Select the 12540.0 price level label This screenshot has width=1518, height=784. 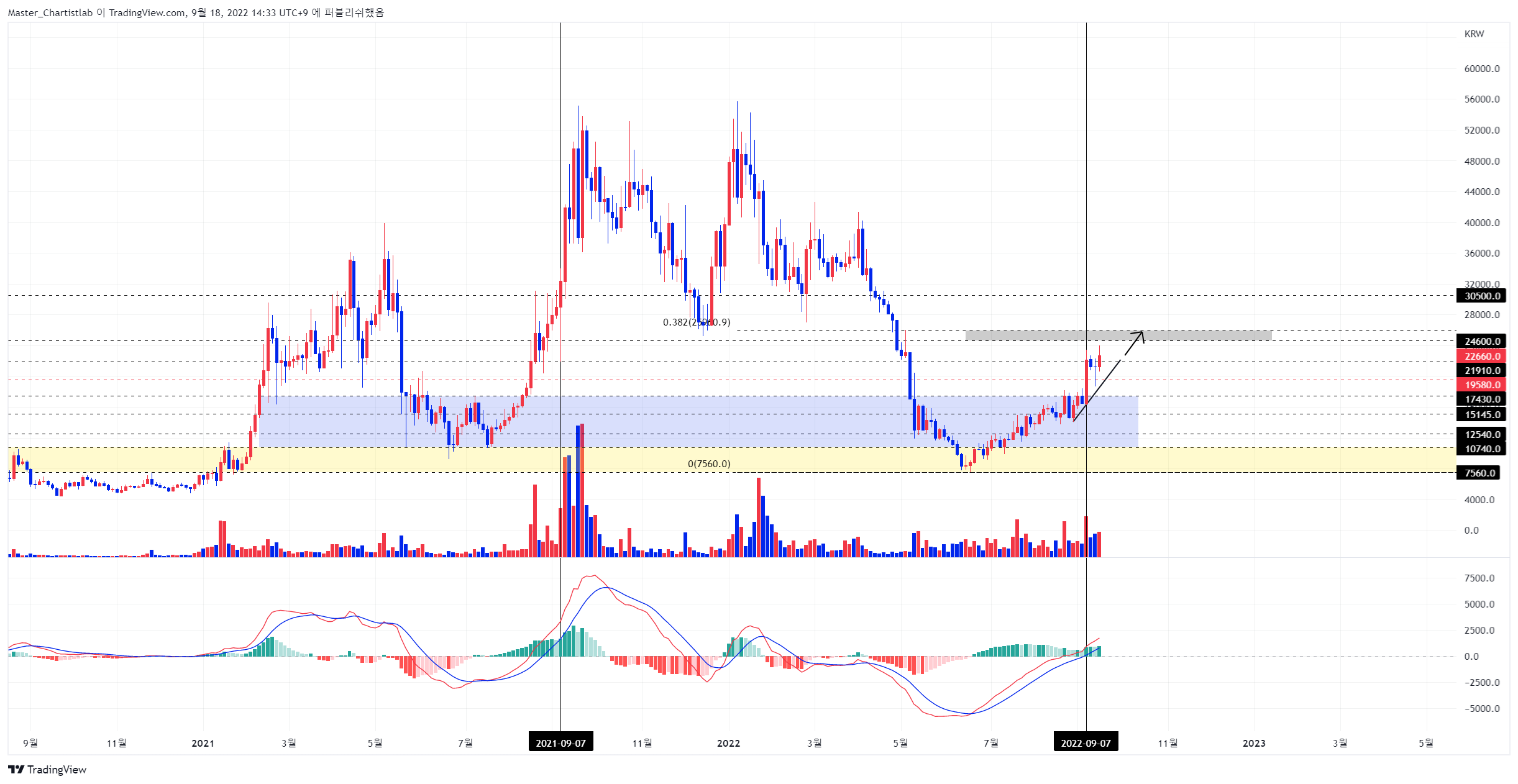1481,434
